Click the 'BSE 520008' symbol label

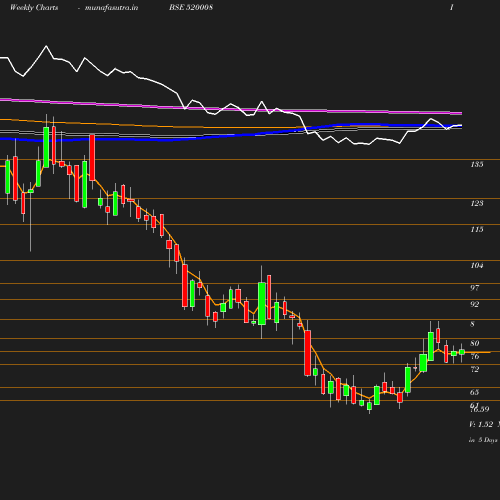[x=191, y=7]
